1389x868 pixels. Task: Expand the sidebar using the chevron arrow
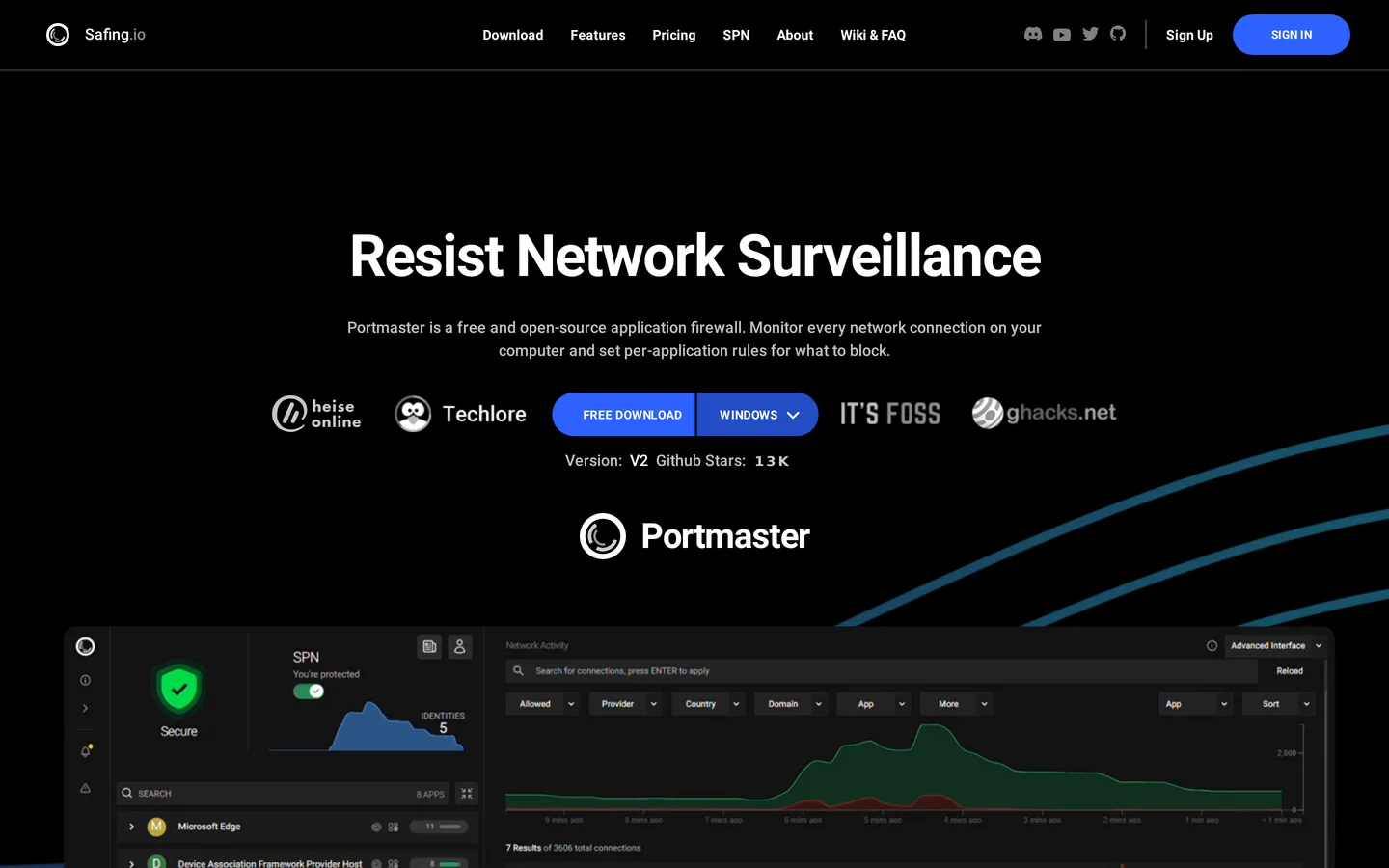pos(86,708)
